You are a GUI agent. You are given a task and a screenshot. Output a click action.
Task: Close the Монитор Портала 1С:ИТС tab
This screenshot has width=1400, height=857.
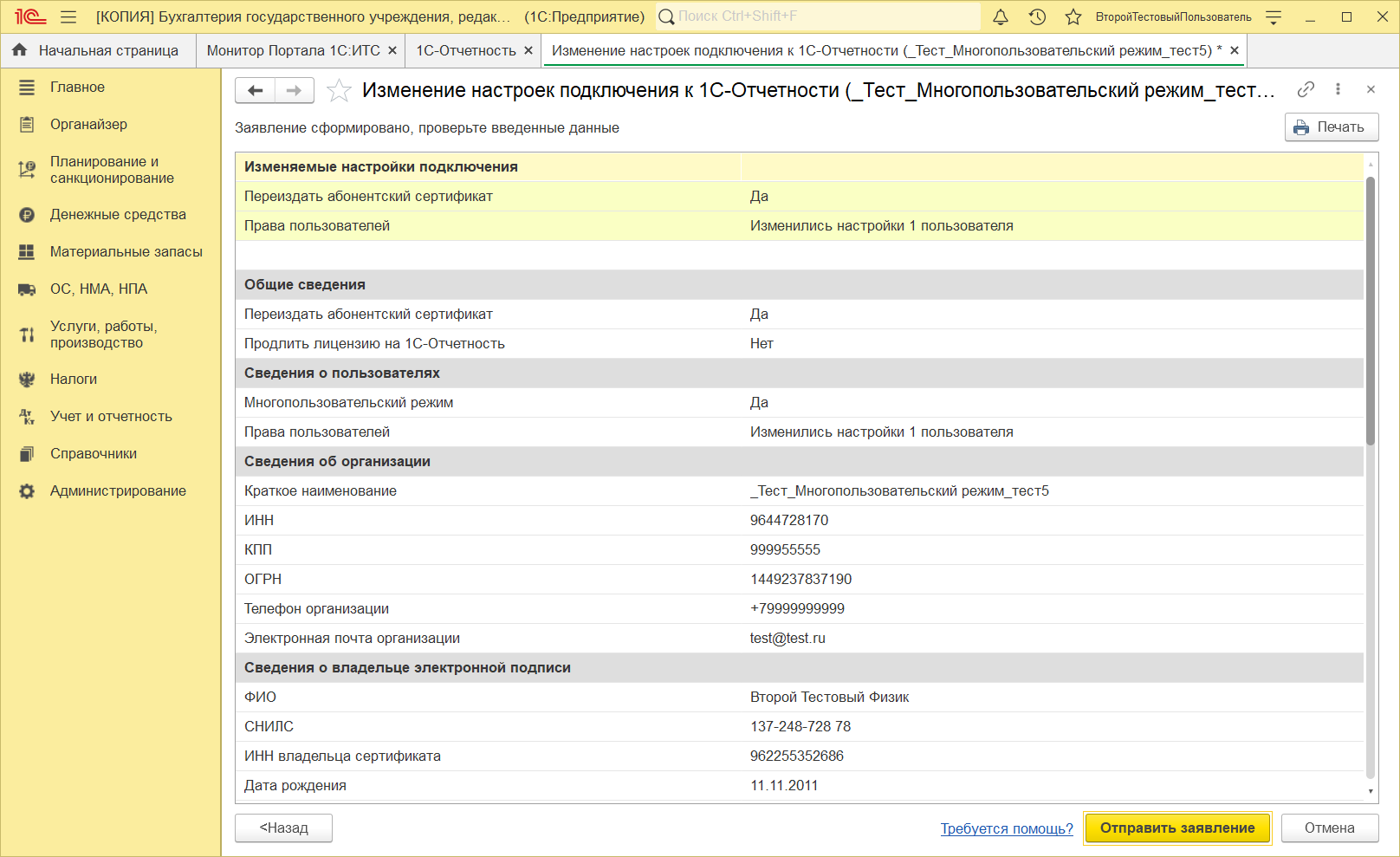pyautogui.click(x=392, y=50)
